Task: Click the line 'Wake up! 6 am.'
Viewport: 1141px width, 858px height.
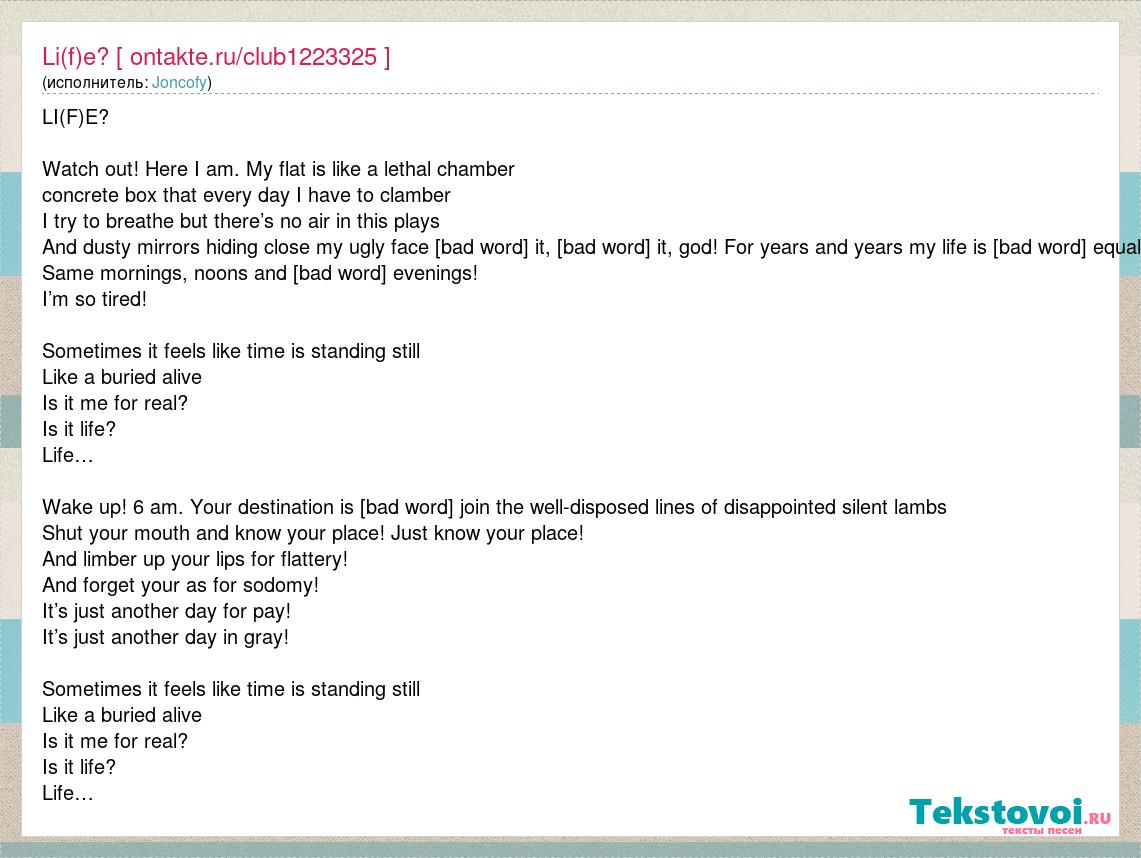Action: tap(494, 507)
